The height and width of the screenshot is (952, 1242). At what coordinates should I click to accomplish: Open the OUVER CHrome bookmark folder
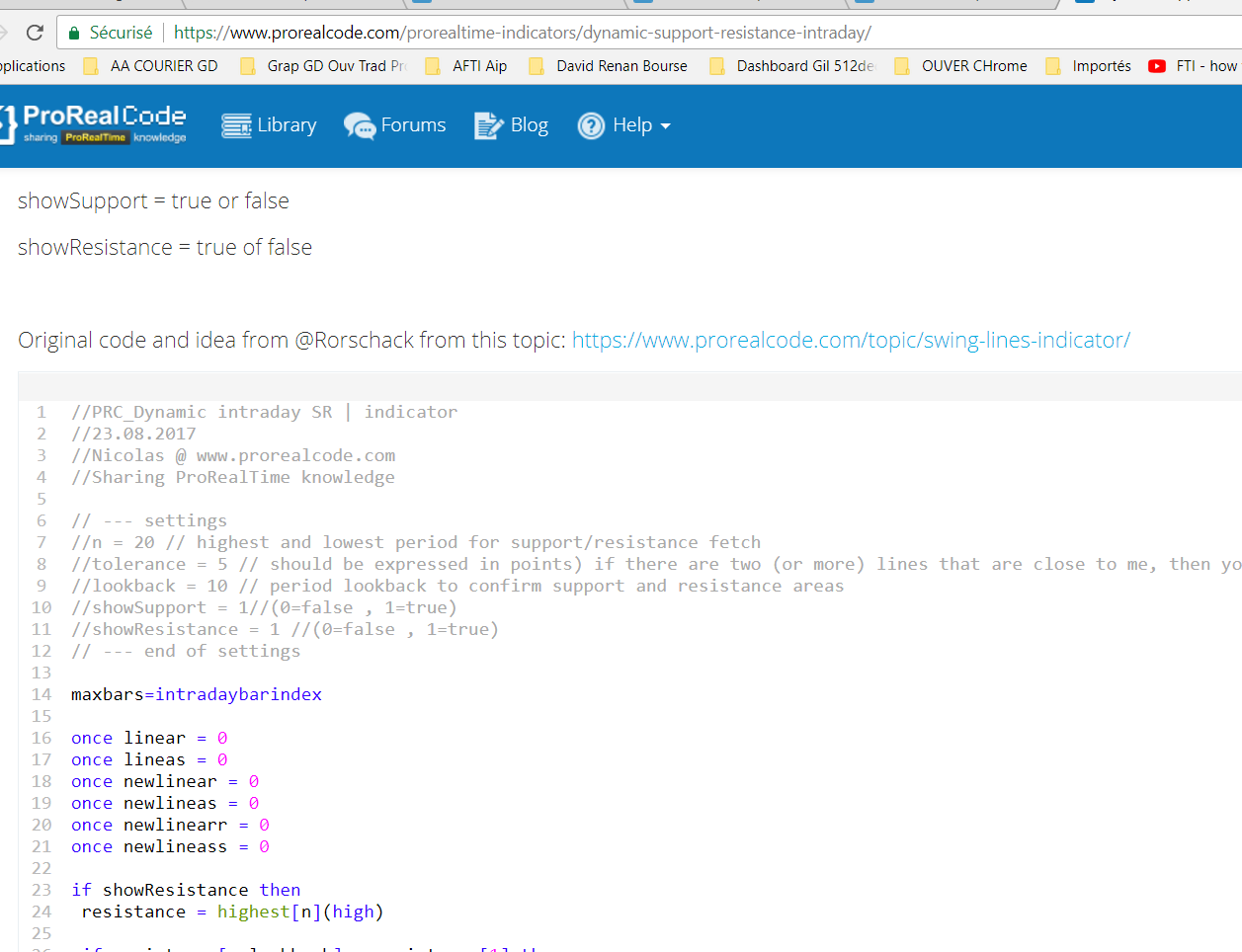[961, 66]
